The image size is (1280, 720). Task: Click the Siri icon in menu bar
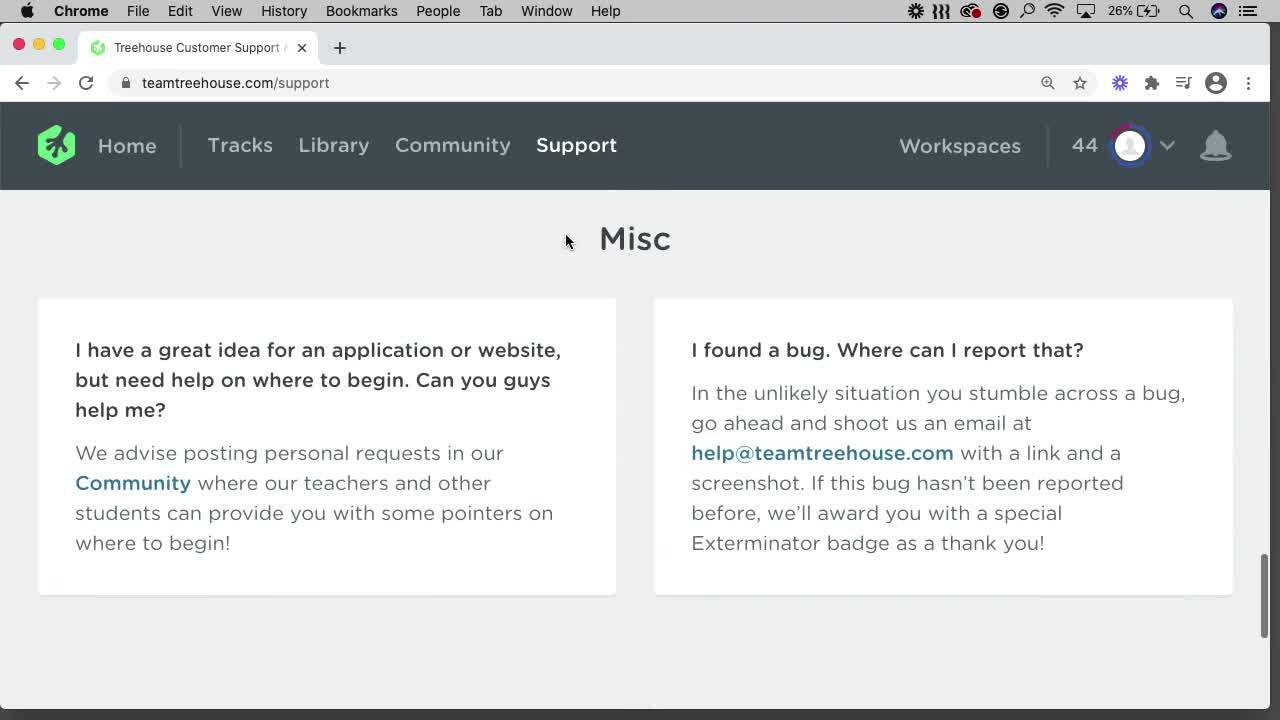[1219, 11]
